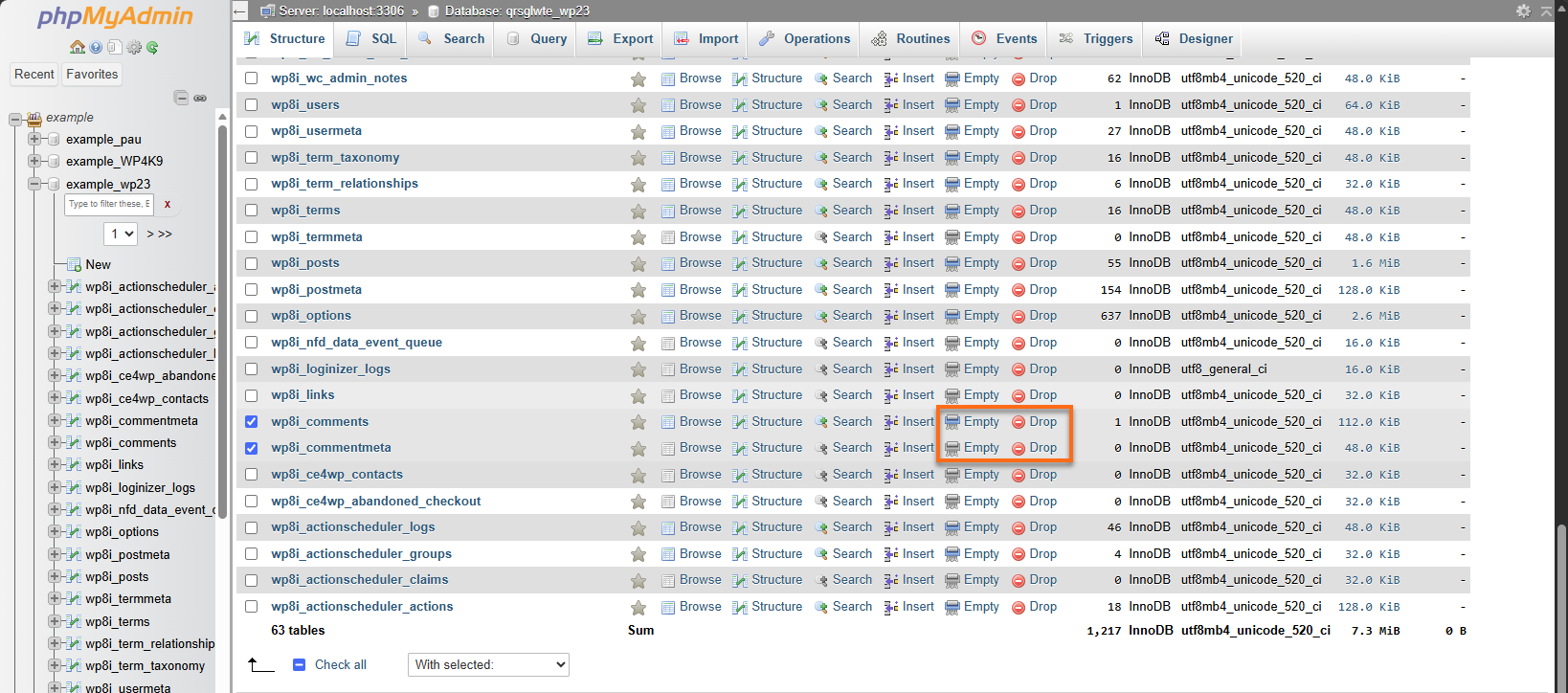Go to phpMyAdmin home via house icon
Viewport: 1568px width, 693px height.
78,48
